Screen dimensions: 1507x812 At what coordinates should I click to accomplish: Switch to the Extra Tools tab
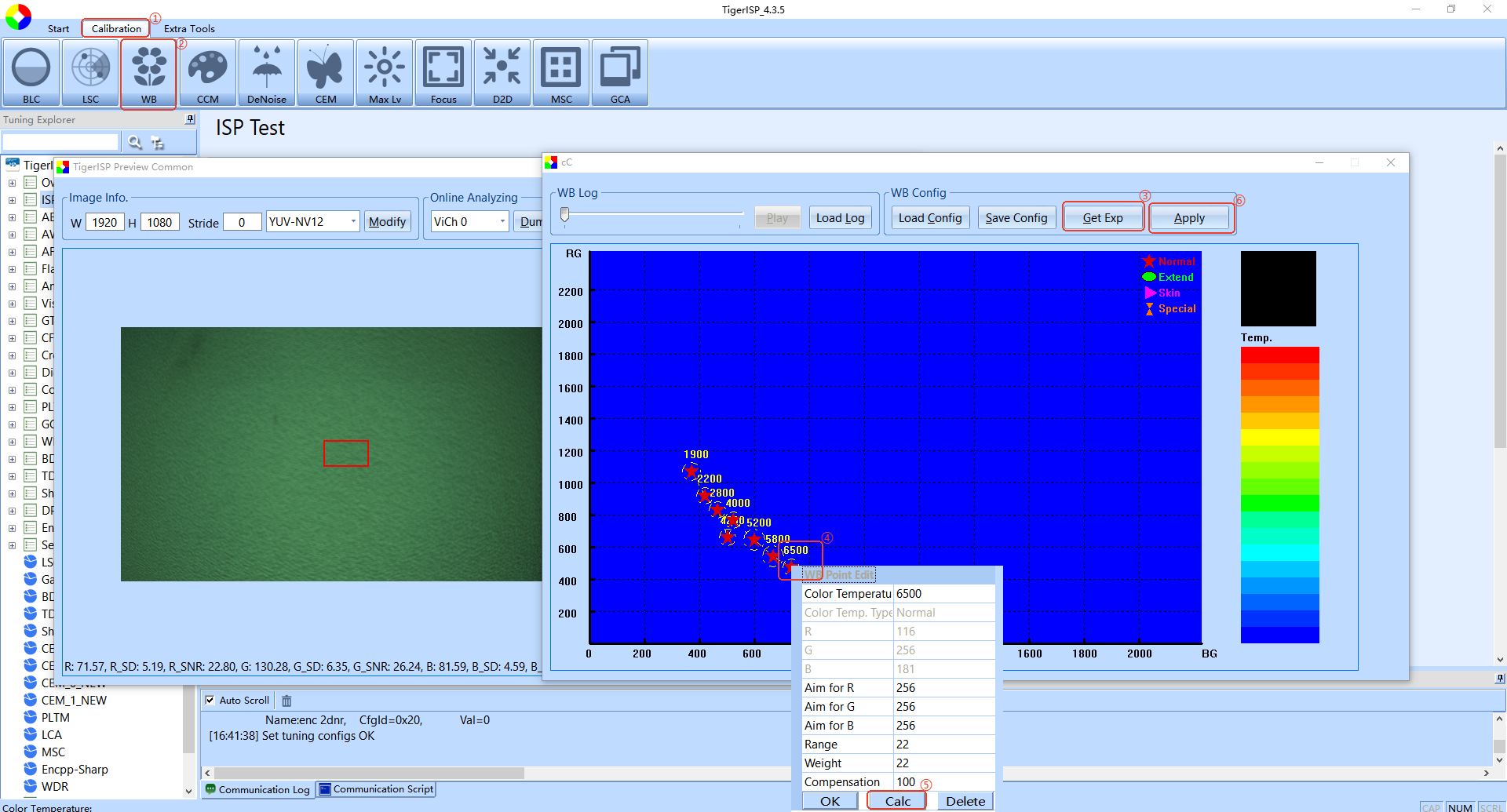click(189, 29)
